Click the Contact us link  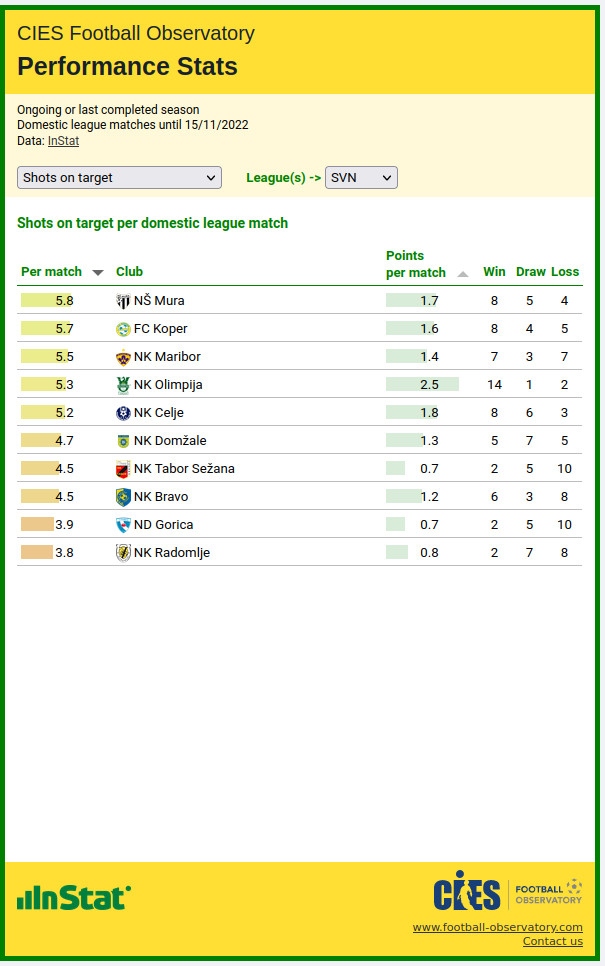coord(552,941)
